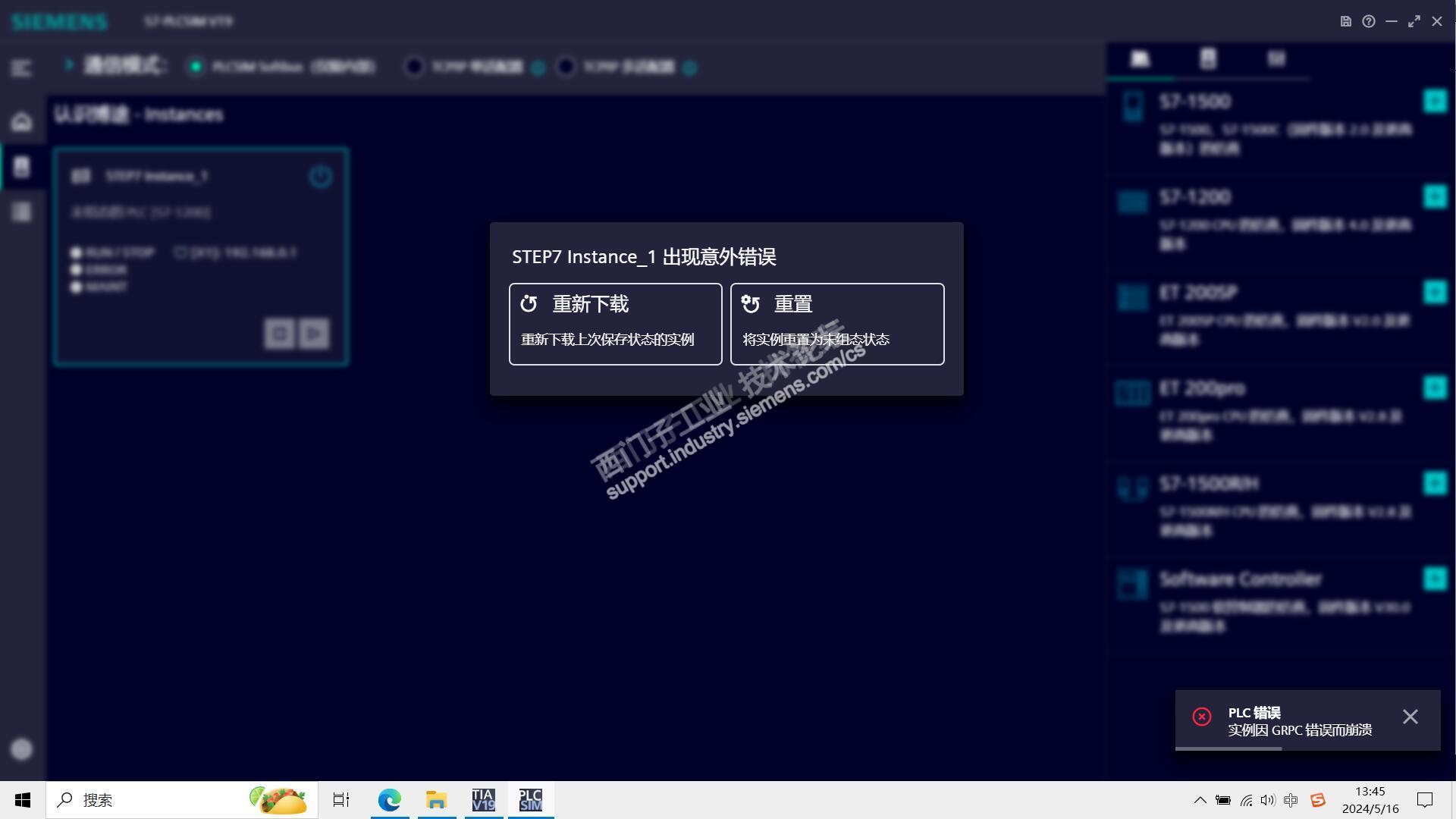Select PLCSIM Softbus communication mode radio
The height and width of the screenshot is (819, 1456).
click(196, 67)
